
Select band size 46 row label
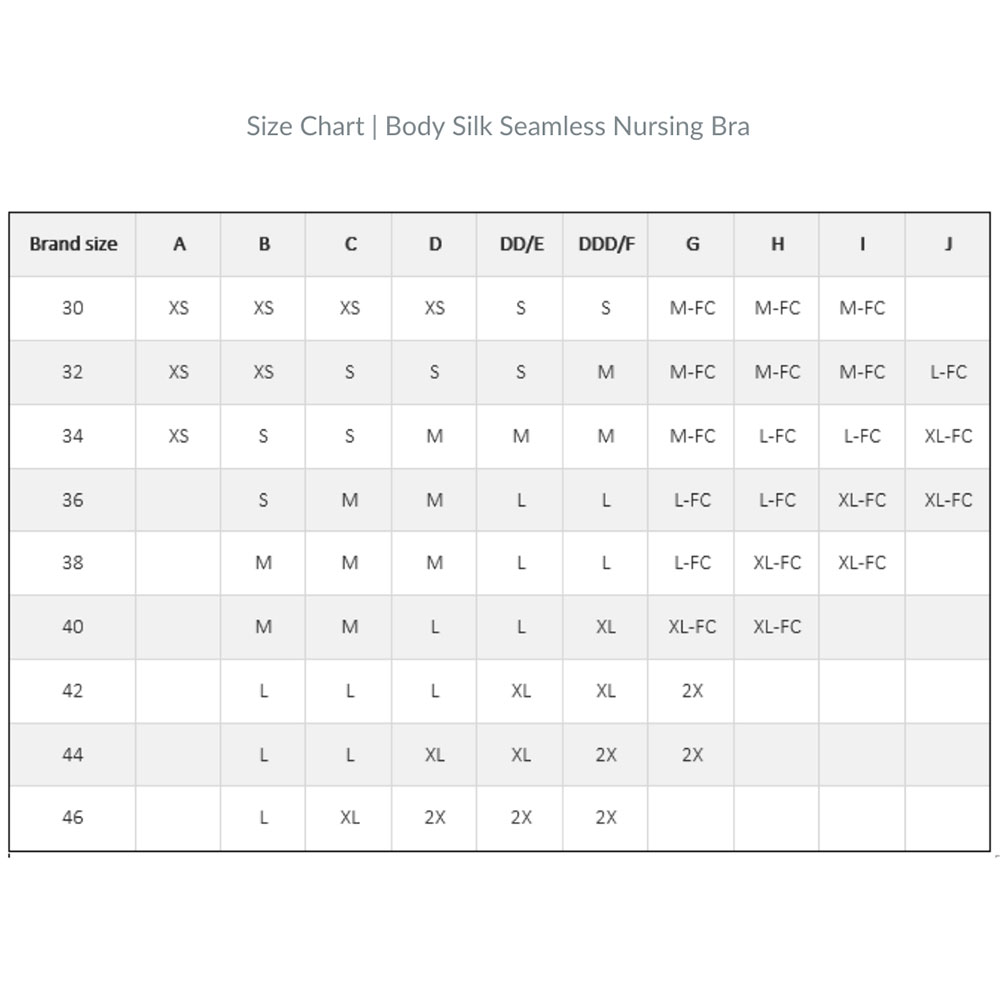click(73, 817)
